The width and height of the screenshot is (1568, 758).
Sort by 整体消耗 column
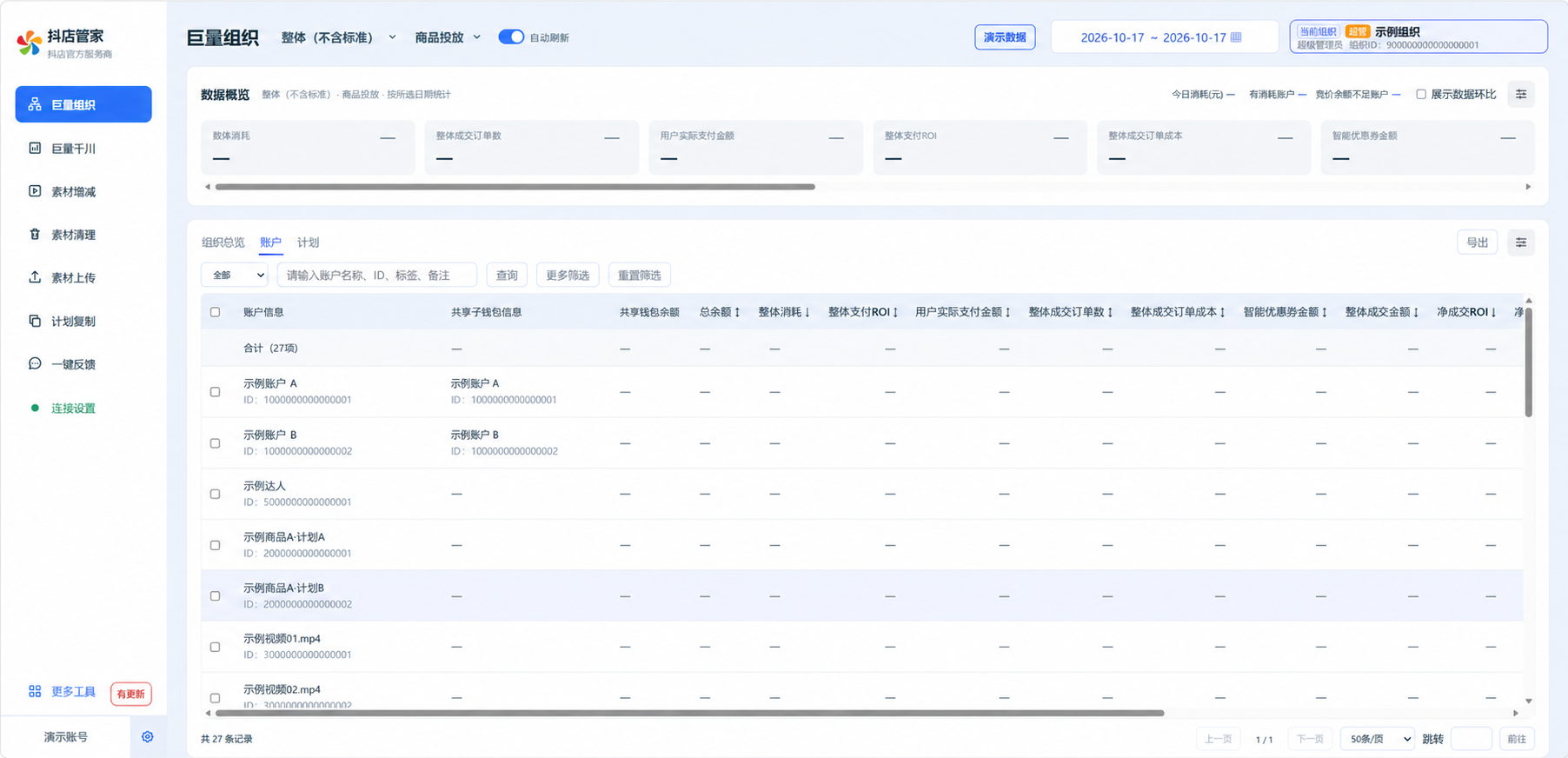[784, 312]
